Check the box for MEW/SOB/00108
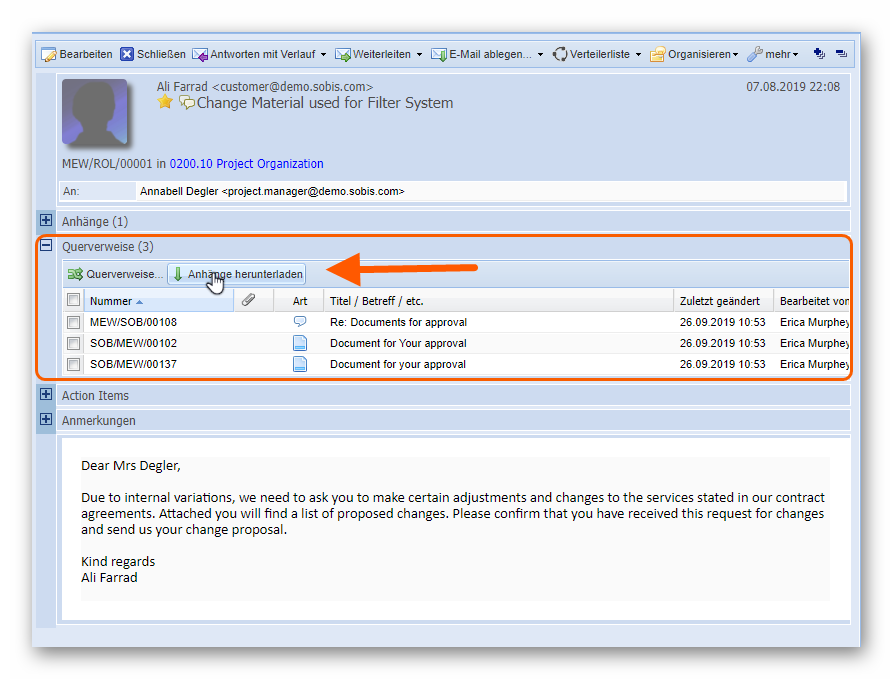 tap(73, 323)
